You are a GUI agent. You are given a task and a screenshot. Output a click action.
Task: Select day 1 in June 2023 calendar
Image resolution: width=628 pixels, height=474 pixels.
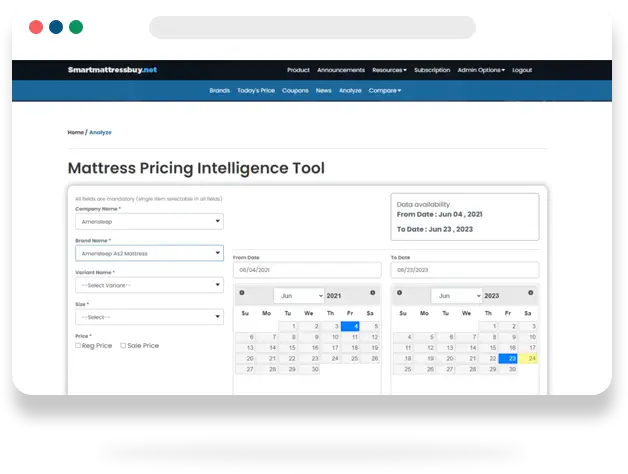pos(488,326)
